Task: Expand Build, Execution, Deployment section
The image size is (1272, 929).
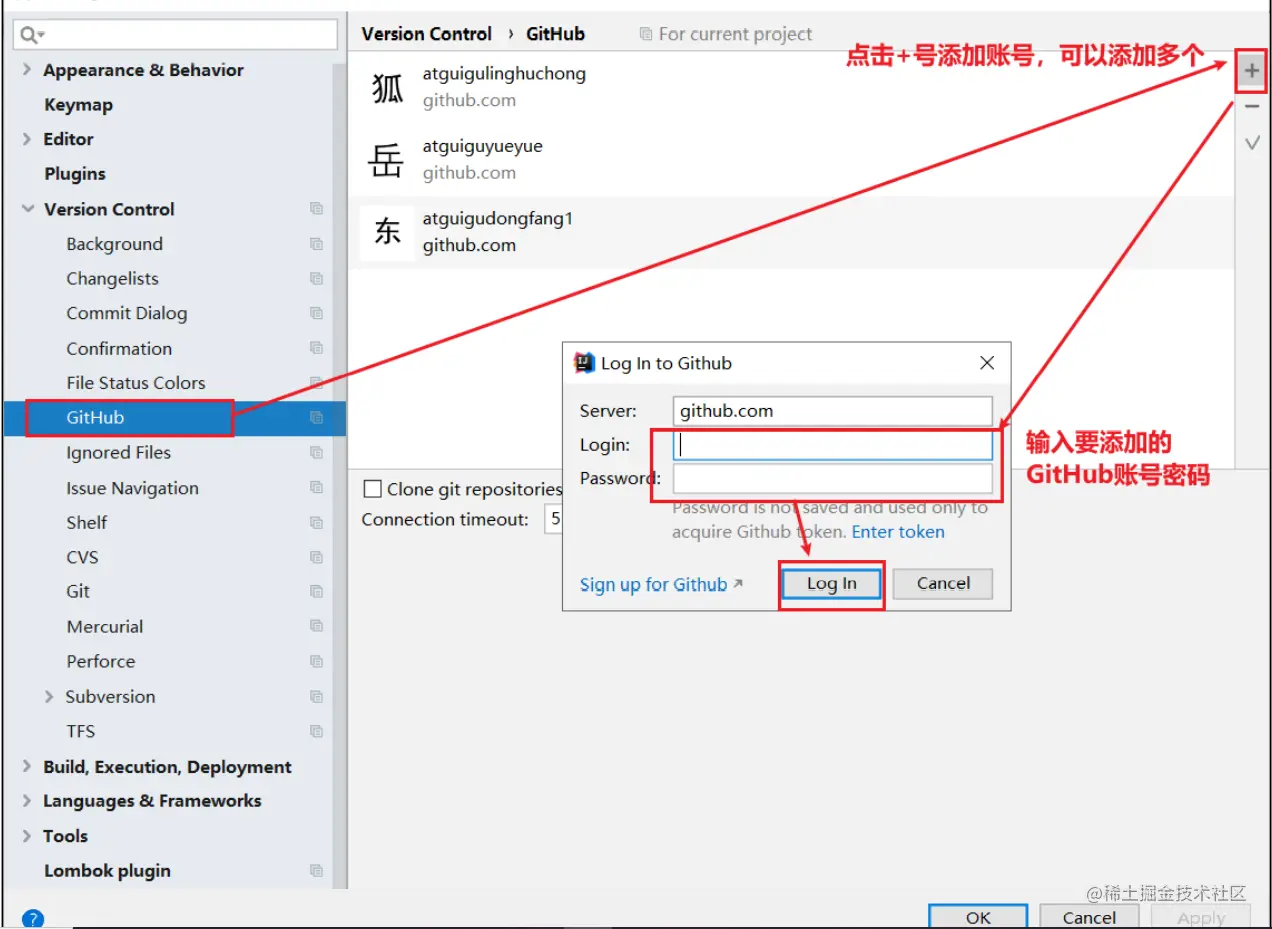Action: pos(27,767)
